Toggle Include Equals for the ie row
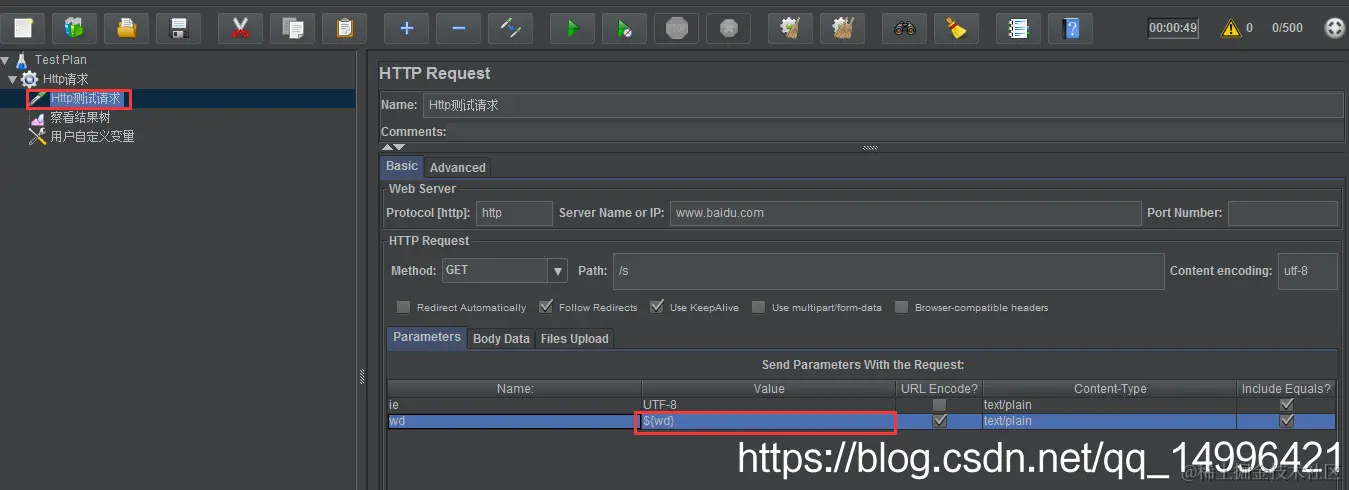Image resolution: width=1349 pixels, height=490 pixels. click(x=1287, y=405)
